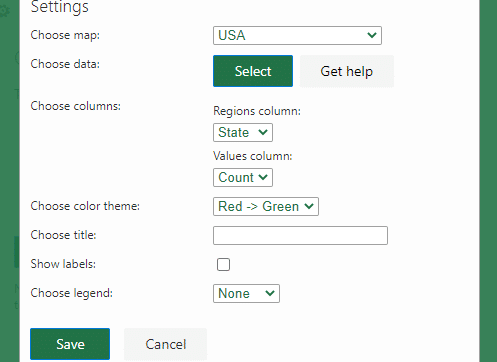Select the 'Choose map:' label text
Image resolution: width=497 pixels, height=362 pixels.
click(65, 35)
